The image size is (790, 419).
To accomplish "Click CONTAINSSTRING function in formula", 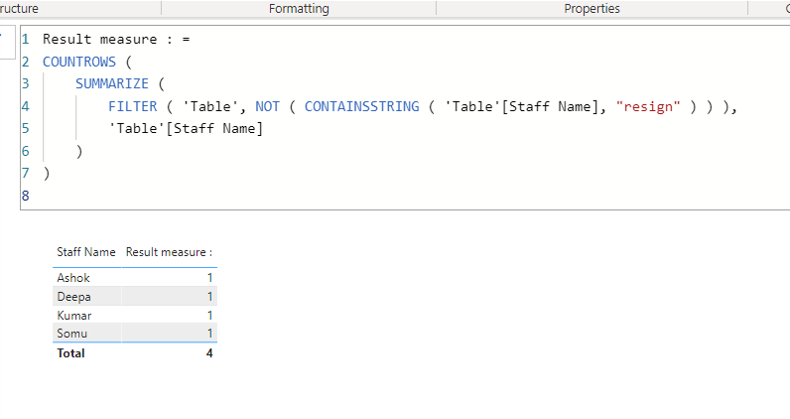I will [x=362, y=106].
